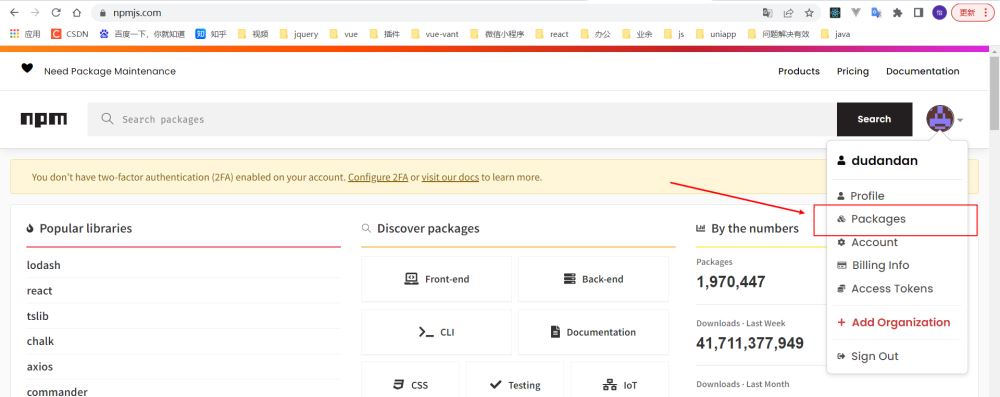Screen dimensions: 1000x397
Task: Open the axios popular library
Action: click(x=40, y=367)
